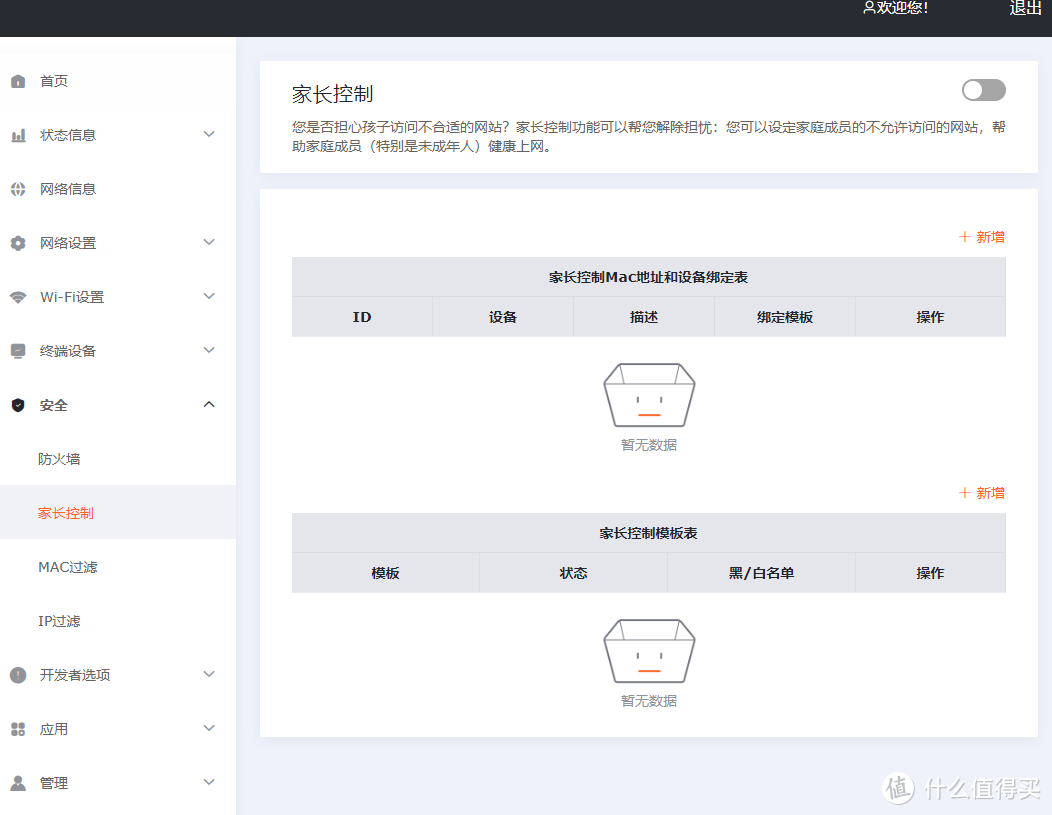Switch to the MAC过滤 page
Viewport: 1052px width, 815px height.
tap(64, 566)
